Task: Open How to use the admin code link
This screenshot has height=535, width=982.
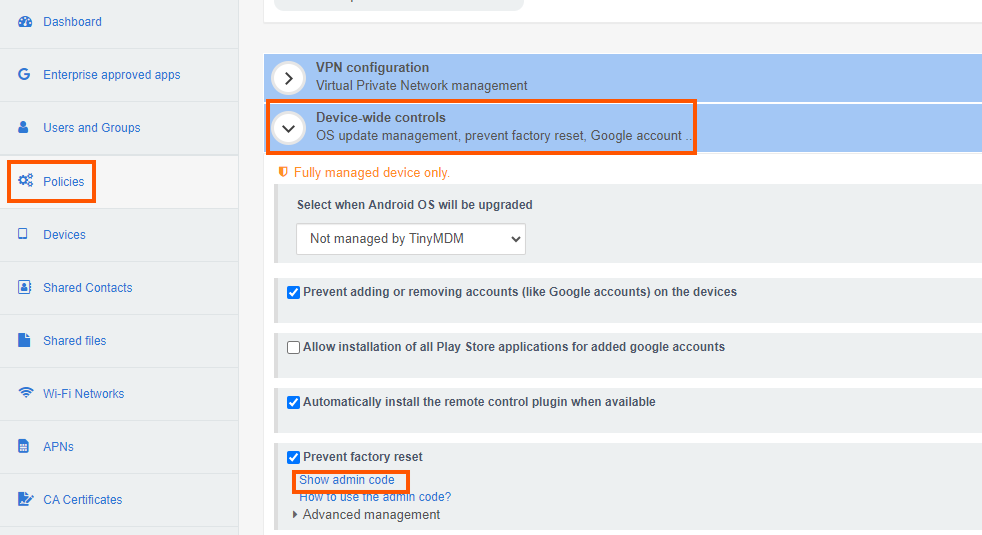Action: coord(375,497)
